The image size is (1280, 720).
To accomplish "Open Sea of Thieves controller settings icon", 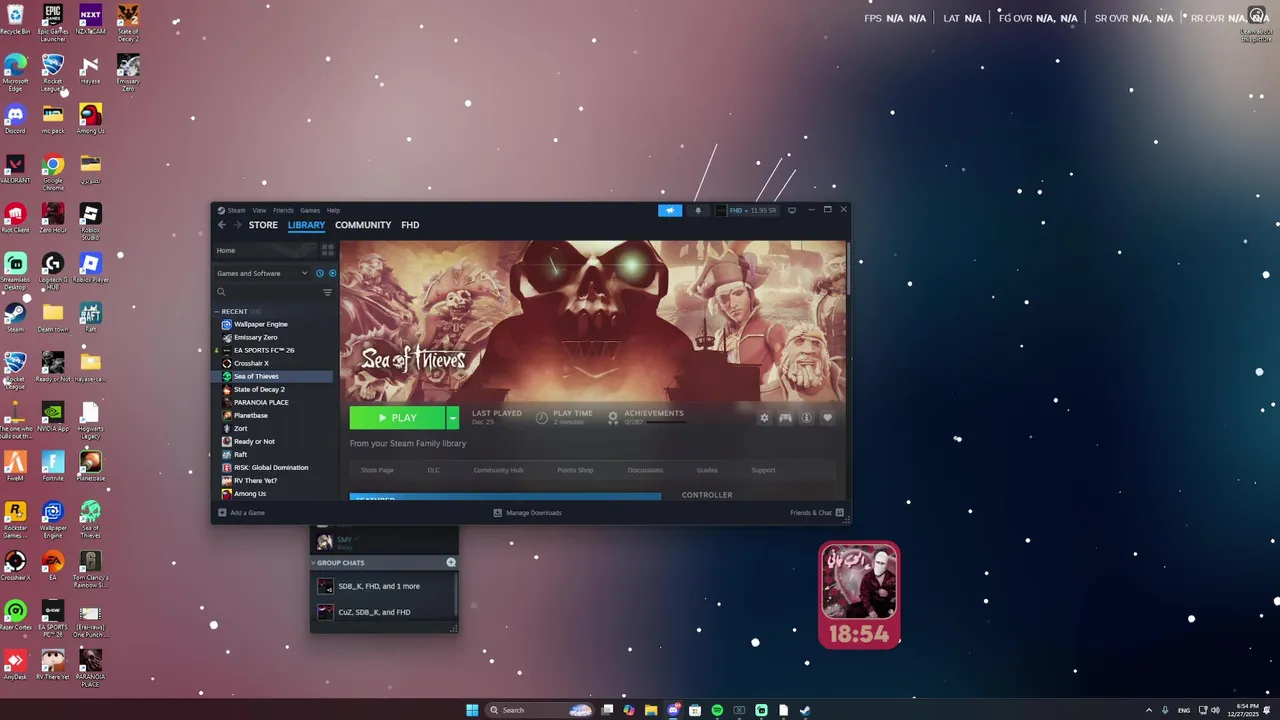I will coord(785,418).
